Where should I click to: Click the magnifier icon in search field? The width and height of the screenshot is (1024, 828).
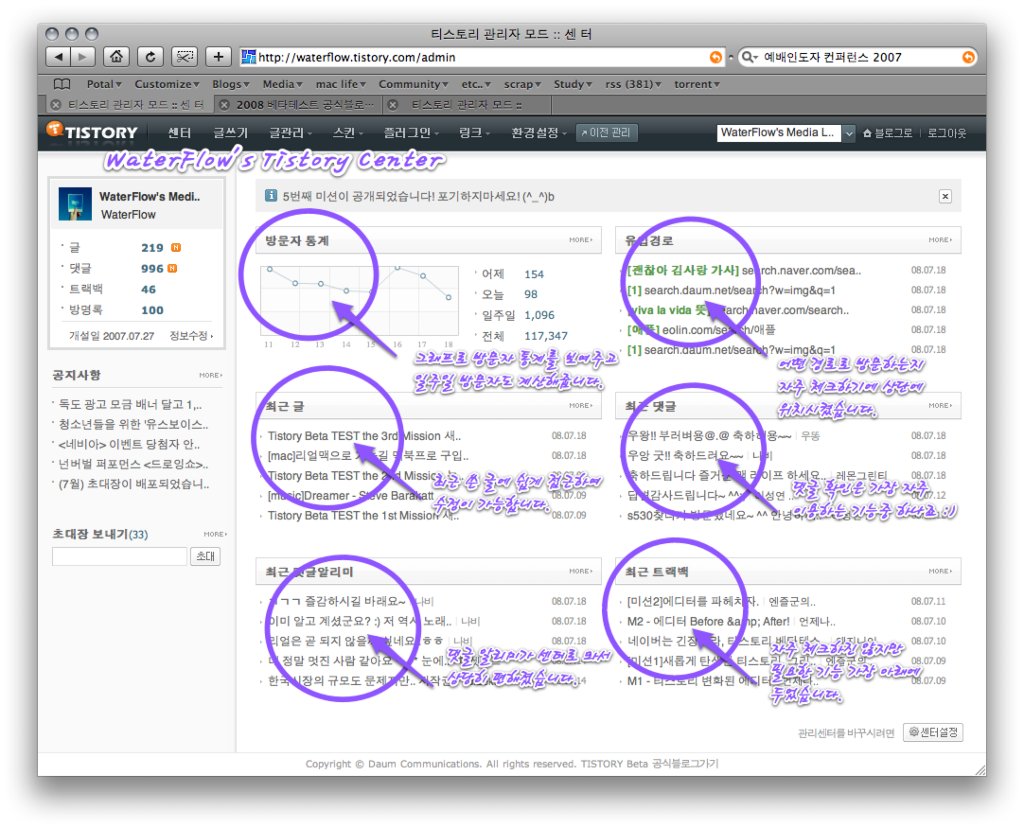coord(749,57)
